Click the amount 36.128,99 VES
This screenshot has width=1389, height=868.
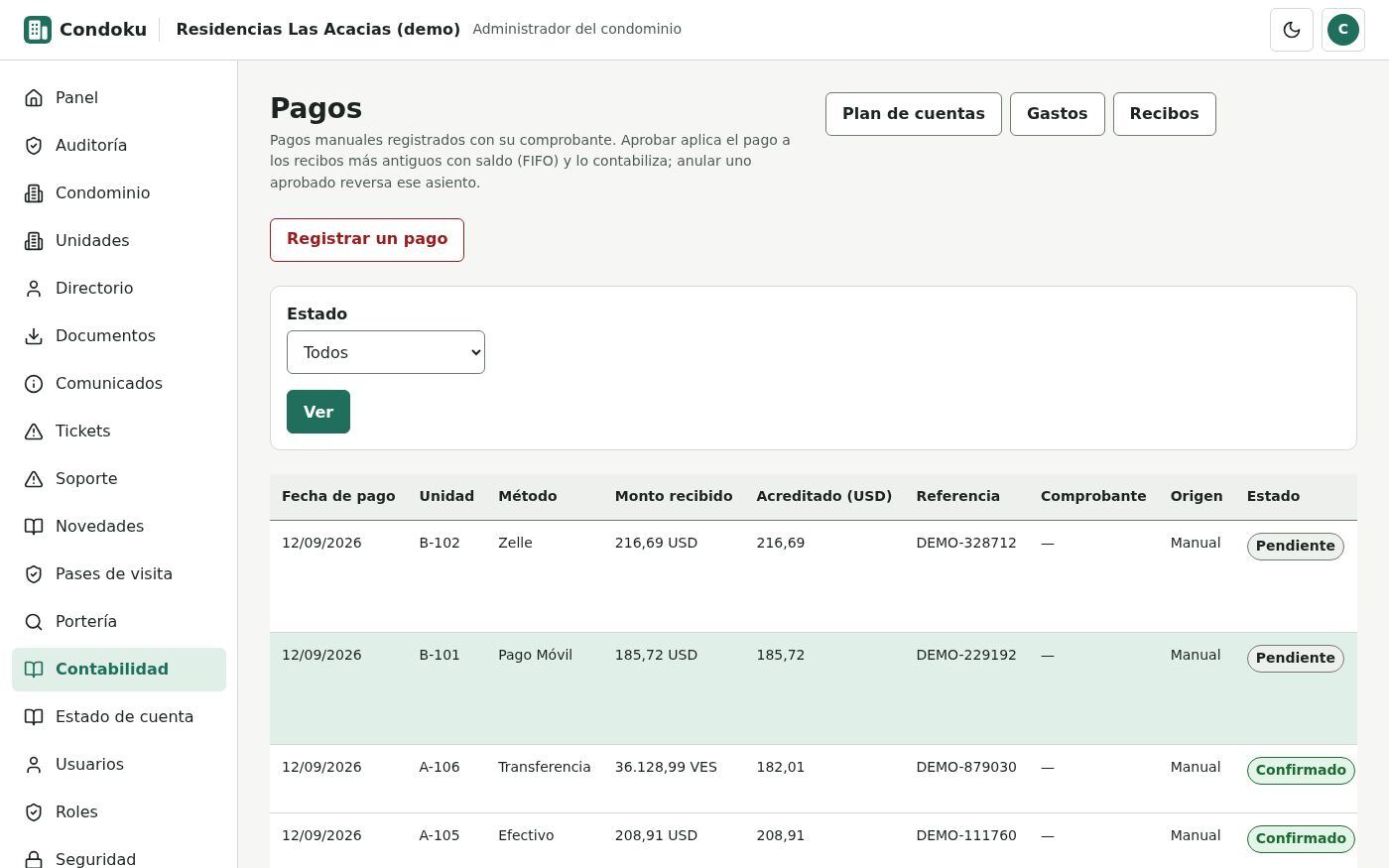tap(666, 767)
